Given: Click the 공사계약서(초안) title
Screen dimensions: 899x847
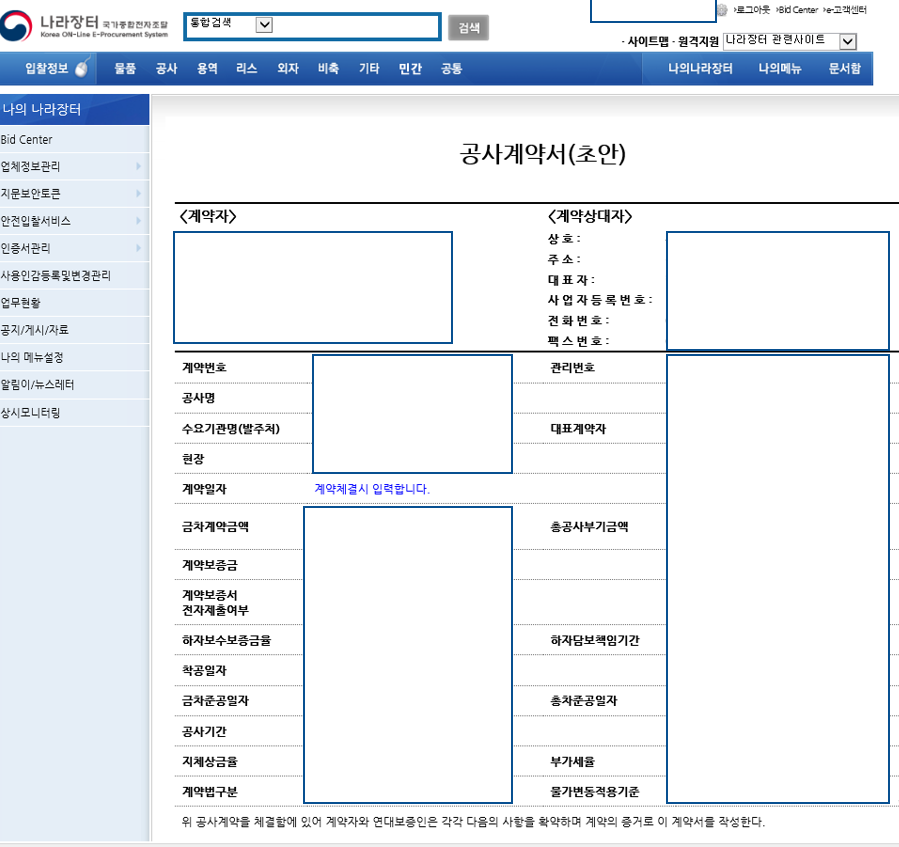Looking at the screenshot, I should point(542,154).
